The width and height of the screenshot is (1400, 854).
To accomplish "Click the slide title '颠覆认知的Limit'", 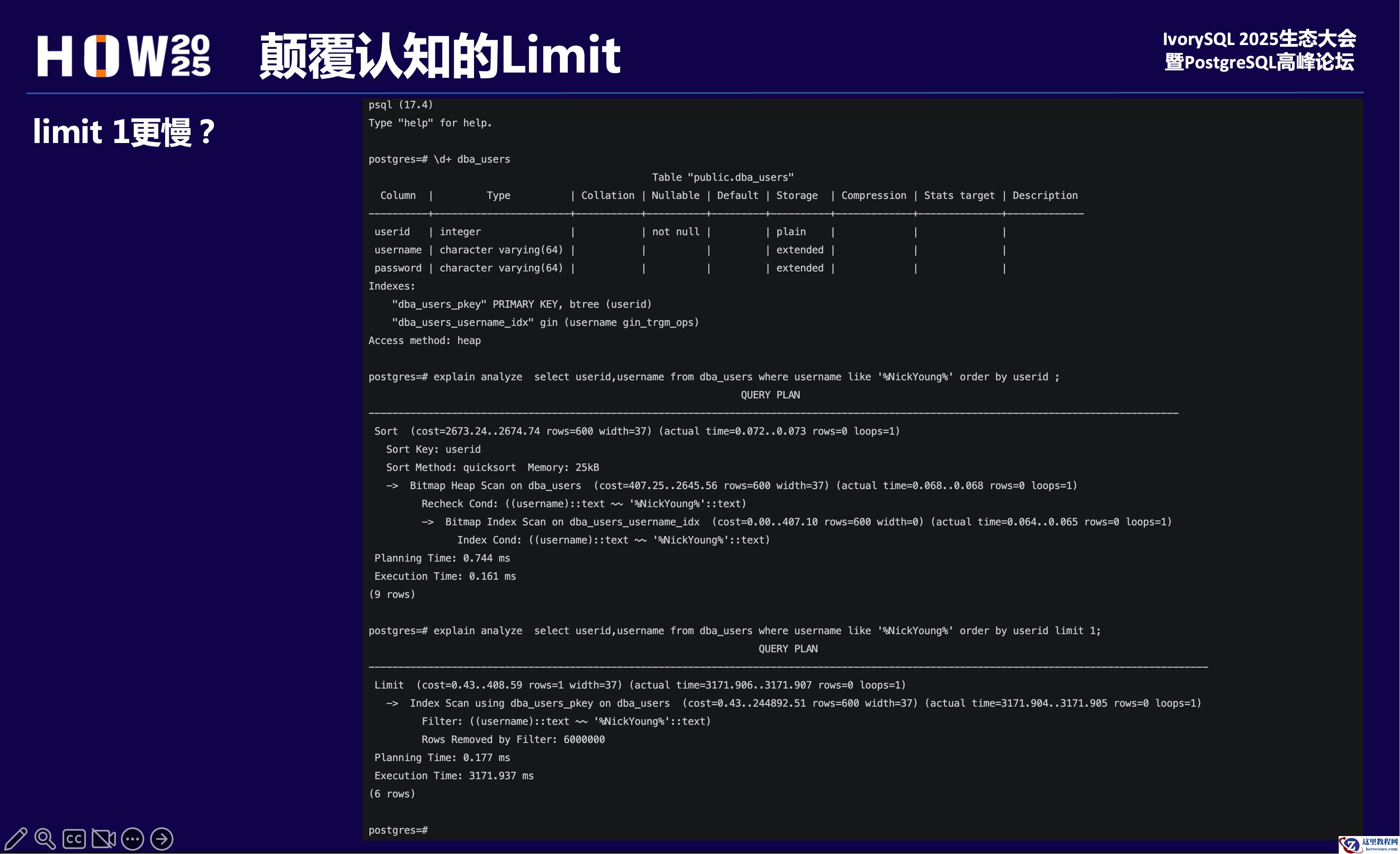I will [x=439, y=56].
